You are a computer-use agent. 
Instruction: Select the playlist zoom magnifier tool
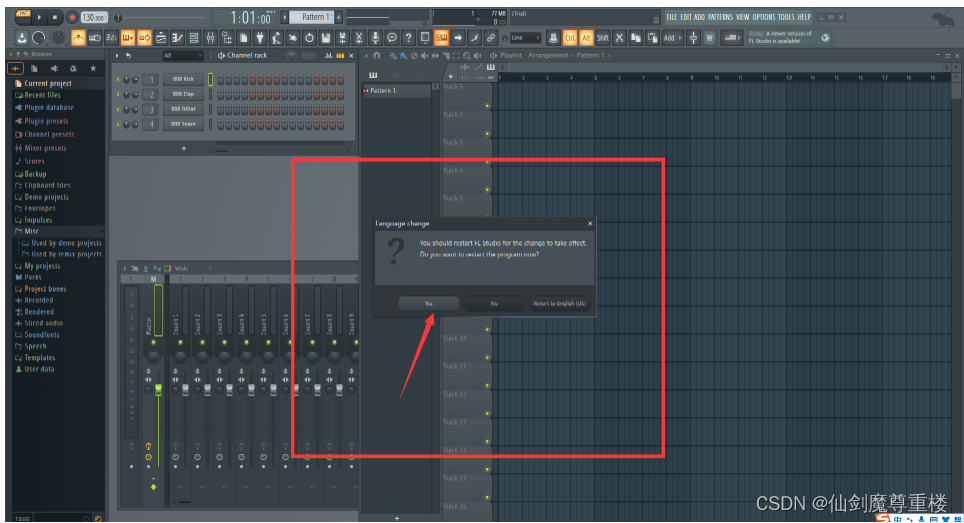coord(467,55)
